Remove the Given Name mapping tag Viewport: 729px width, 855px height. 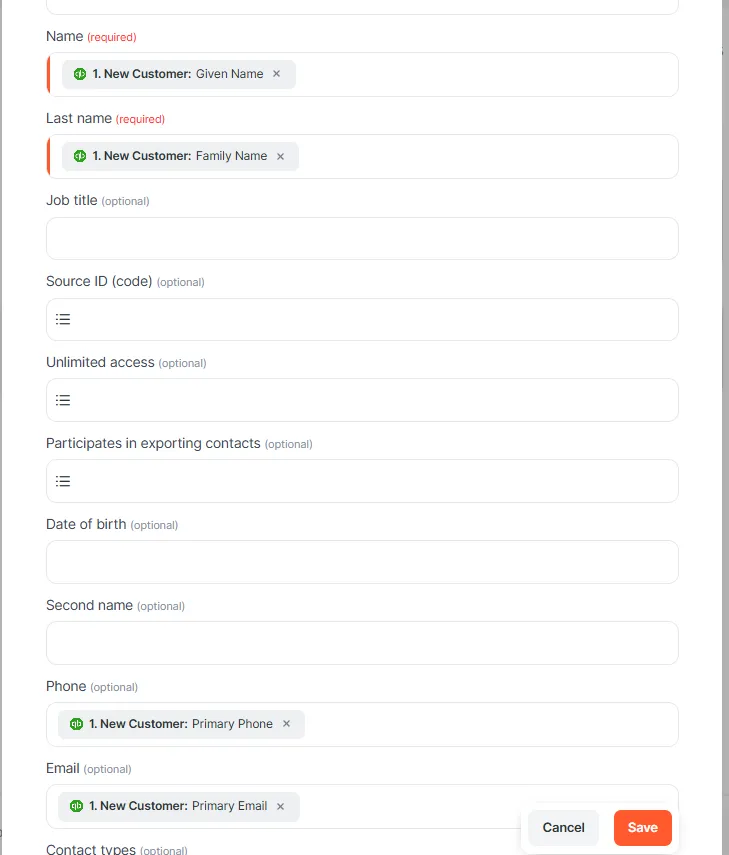277,74
